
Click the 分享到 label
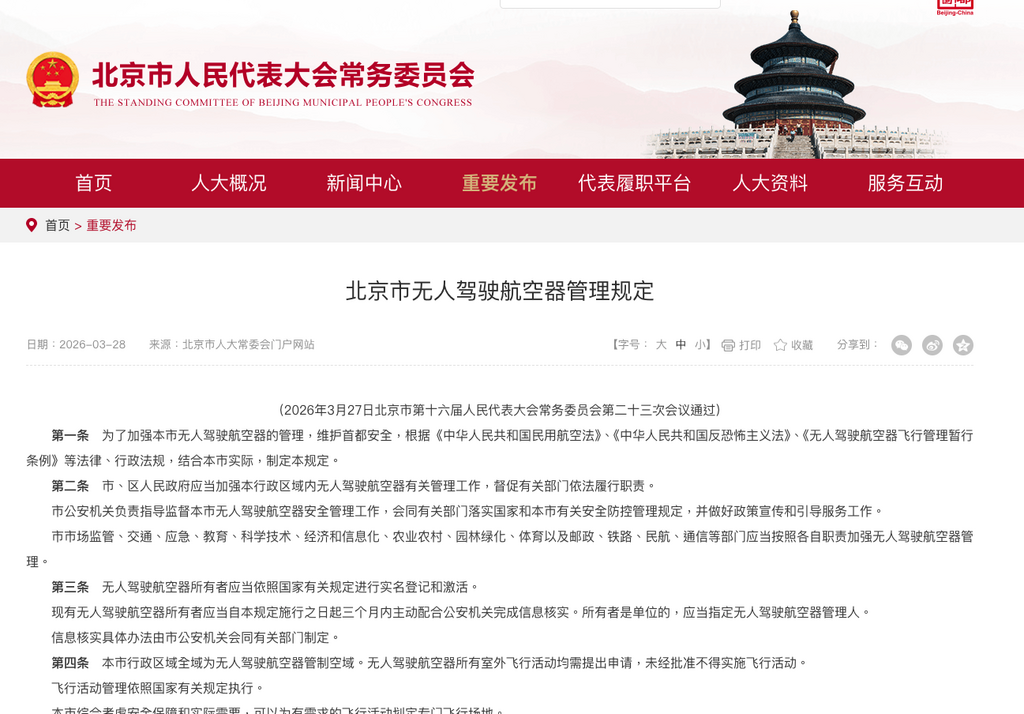(x=857, y=344)
